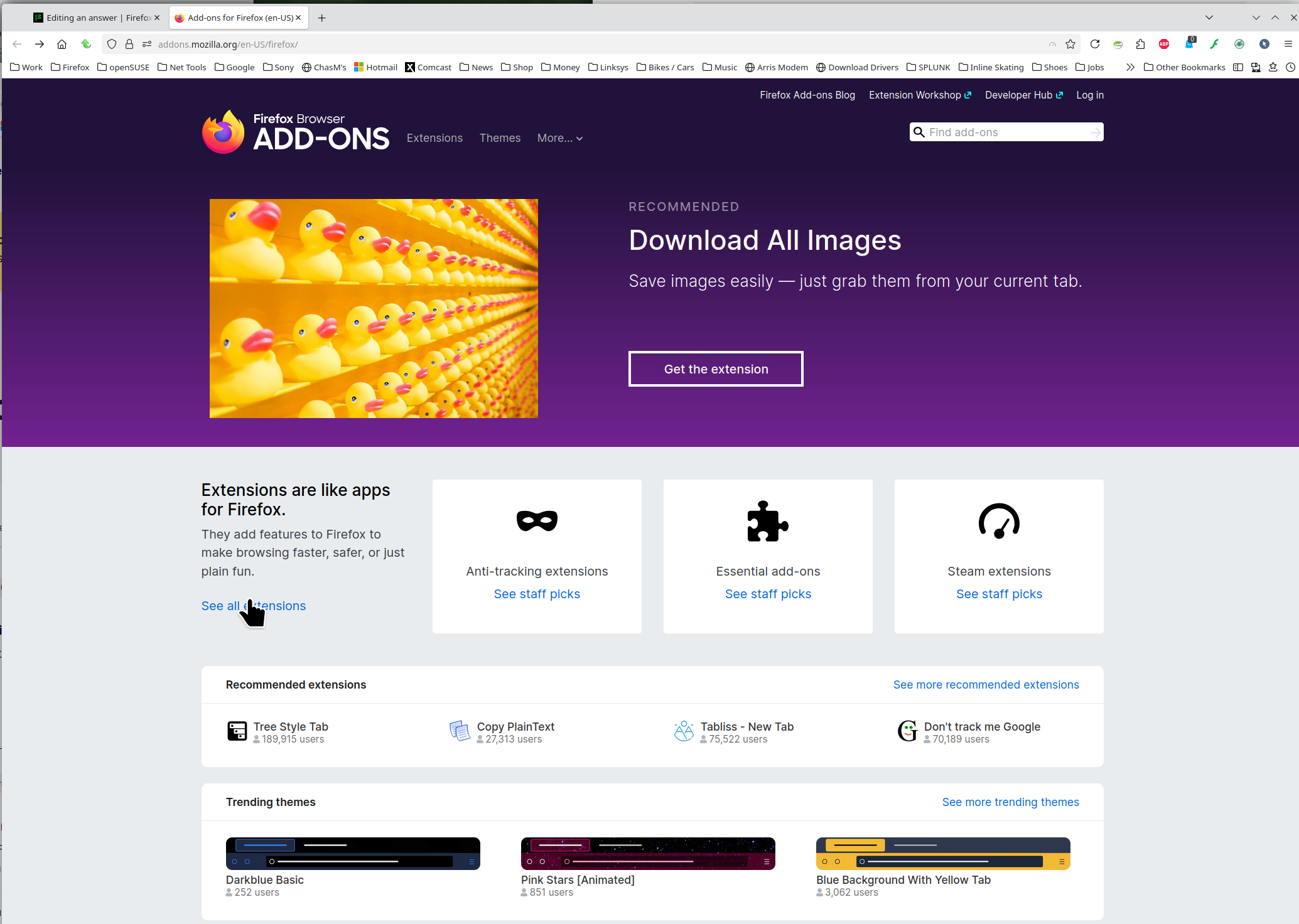The image size is (1299, 924).
Task: Show more bookmarks with the chevron overflow
Action: [x=1130, y=67]
